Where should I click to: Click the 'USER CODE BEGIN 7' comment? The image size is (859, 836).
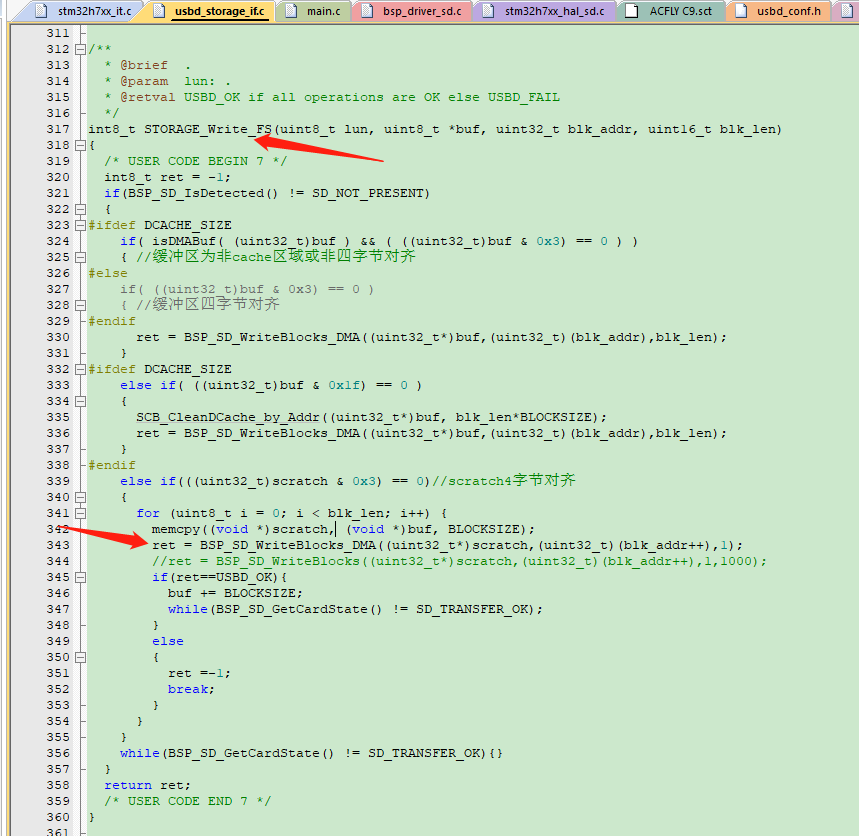point(196,161)
